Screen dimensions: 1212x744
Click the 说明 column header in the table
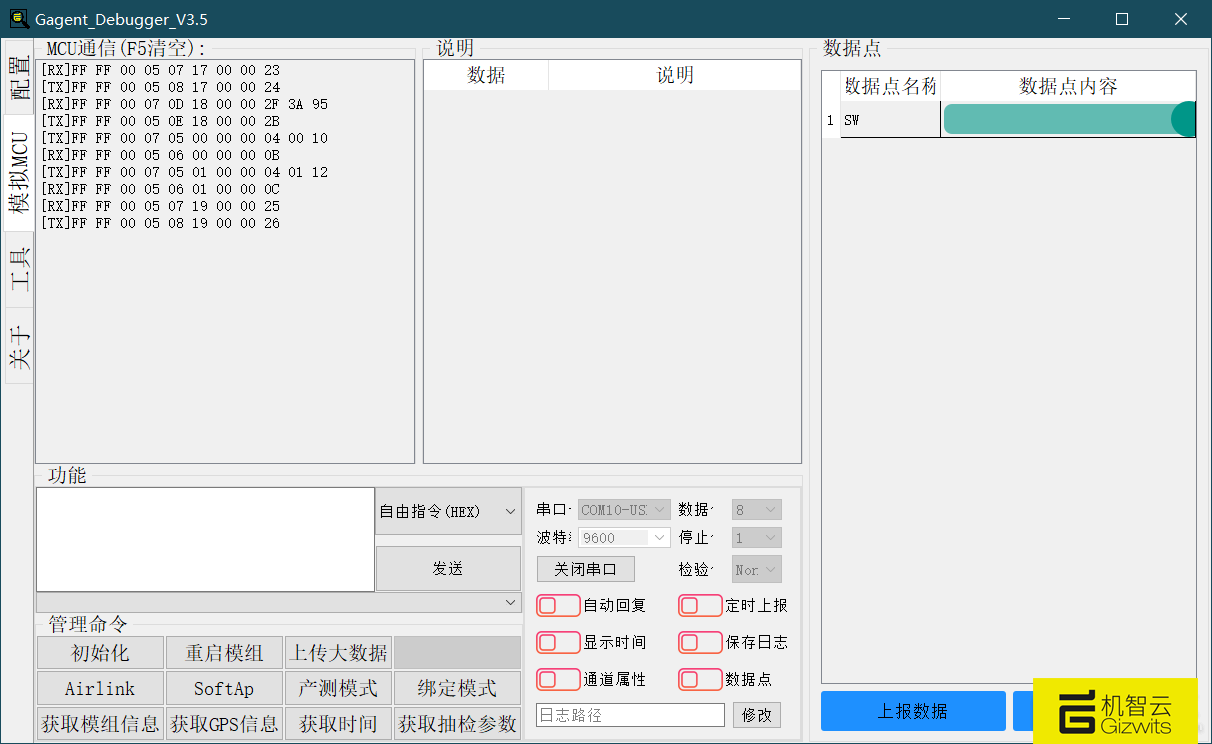click(674, 75)
